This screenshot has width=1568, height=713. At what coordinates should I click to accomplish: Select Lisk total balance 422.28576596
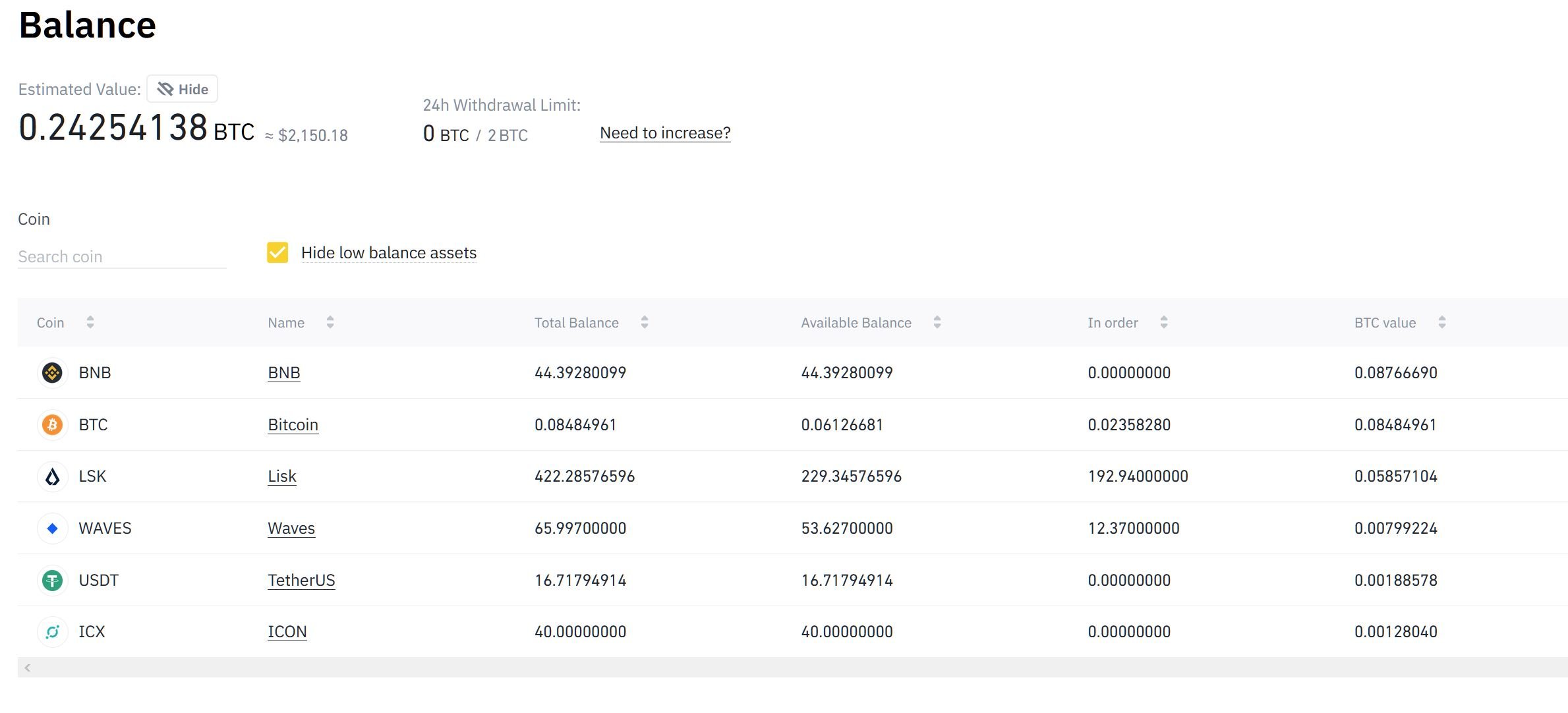pyautogui.click(x=585, y=476)
